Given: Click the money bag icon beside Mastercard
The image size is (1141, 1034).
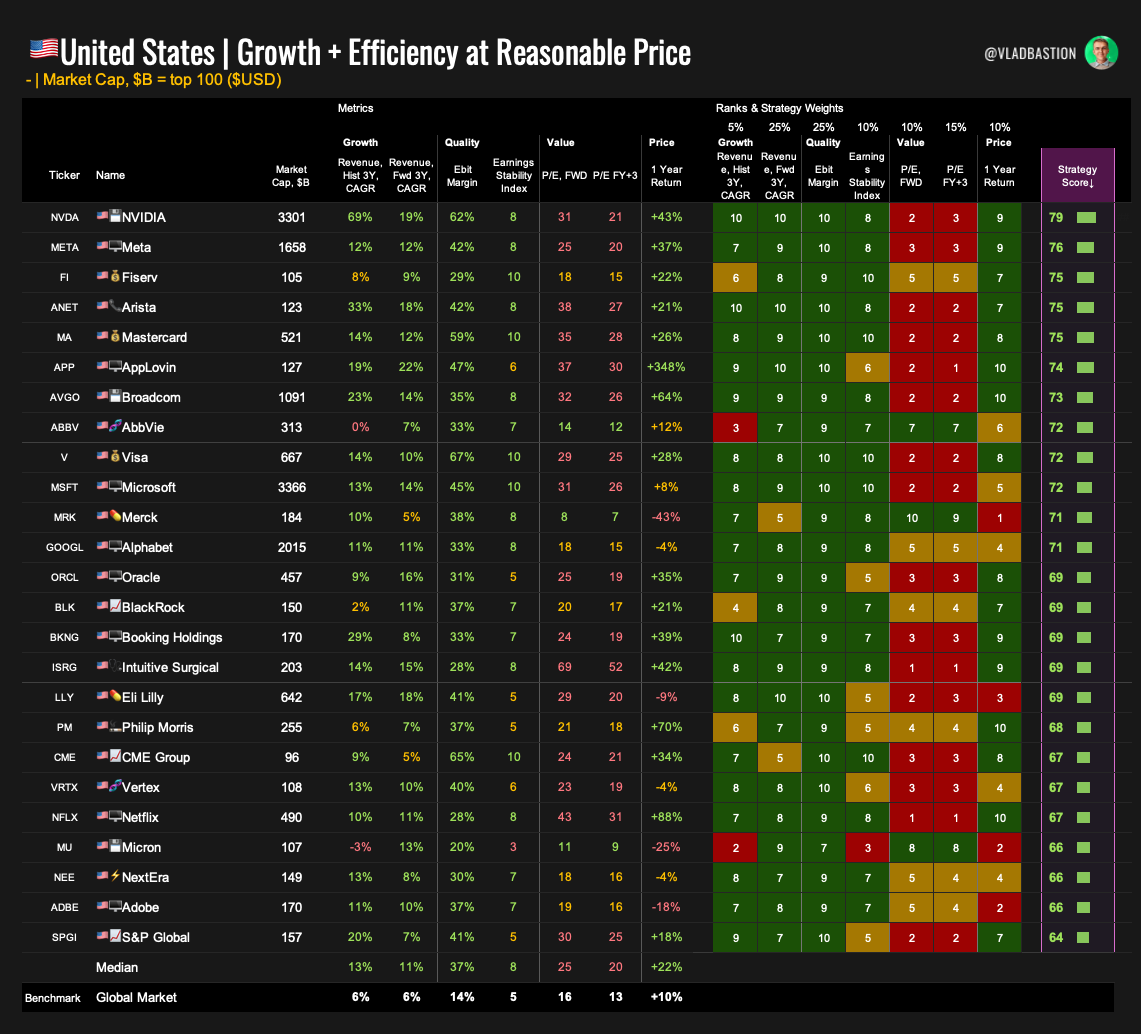Looking at the screenshot, I should click(x=115, y=336).
